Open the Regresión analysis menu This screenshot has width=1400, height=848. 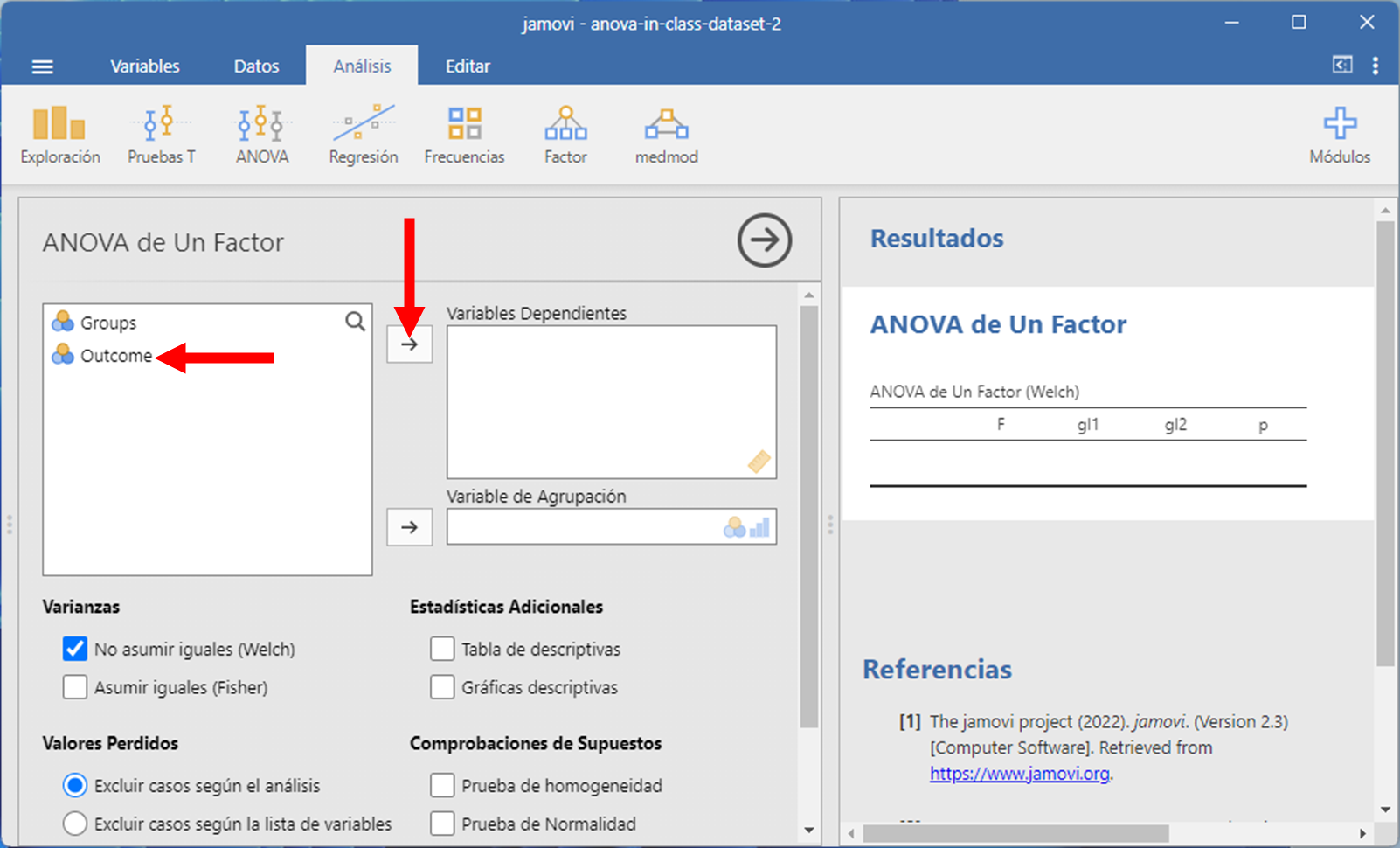pyautogui.click(x=363, y=135)
